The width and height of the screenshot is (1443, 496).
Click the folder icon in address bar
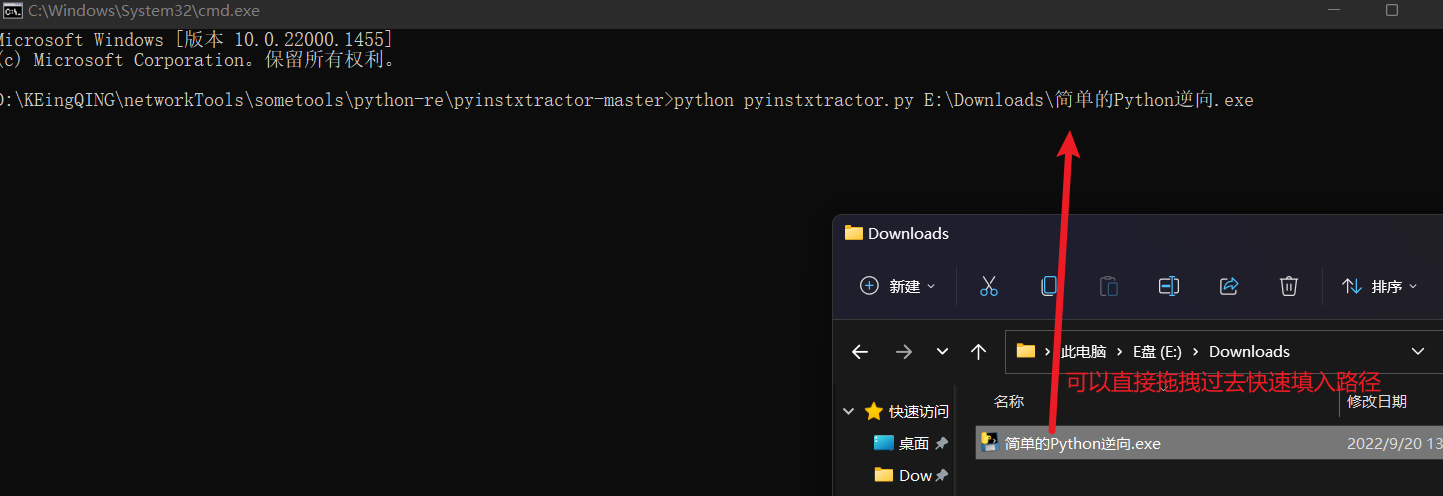tap(1025, 351)
